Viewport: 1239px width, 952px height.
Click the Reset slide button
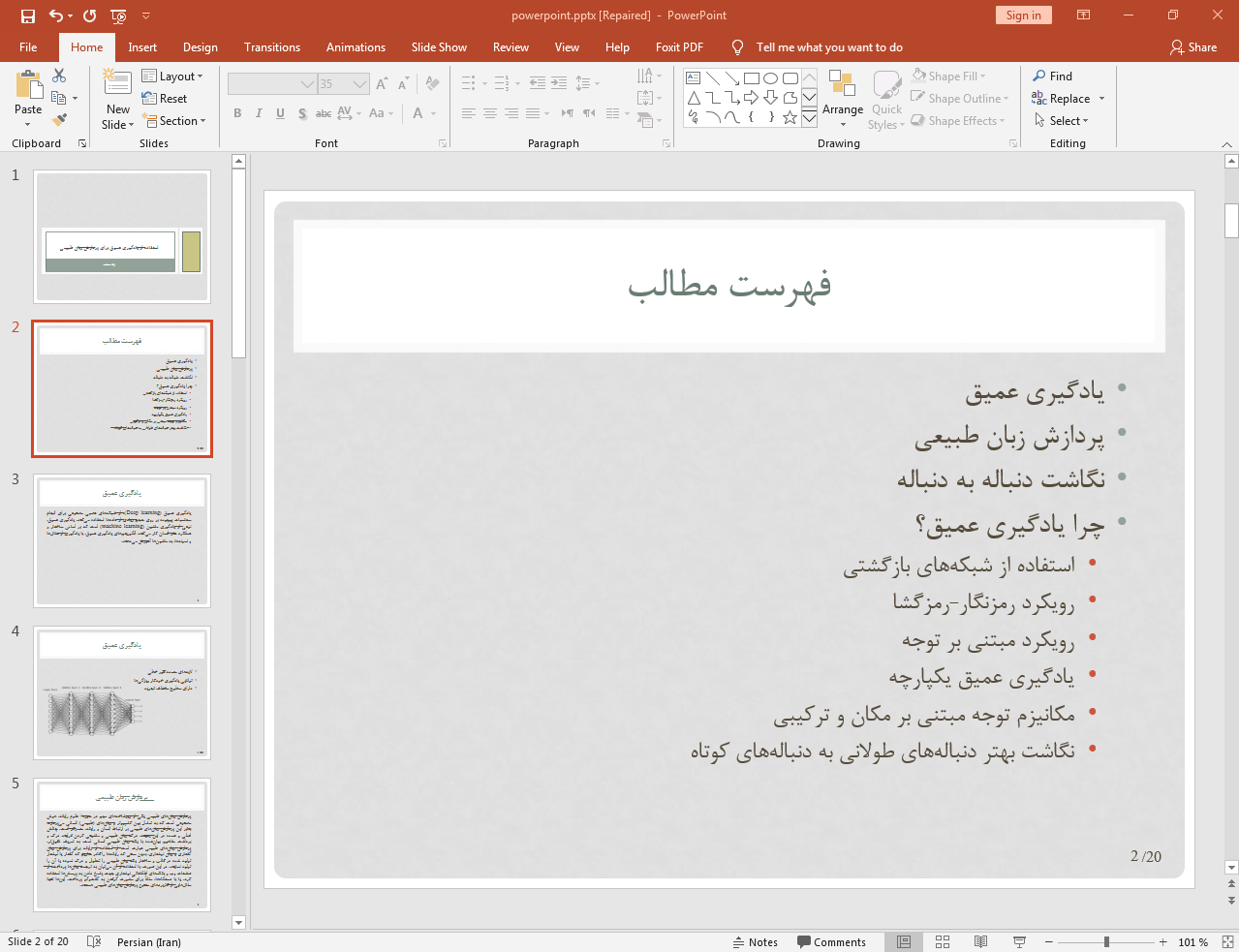point(165,99)
